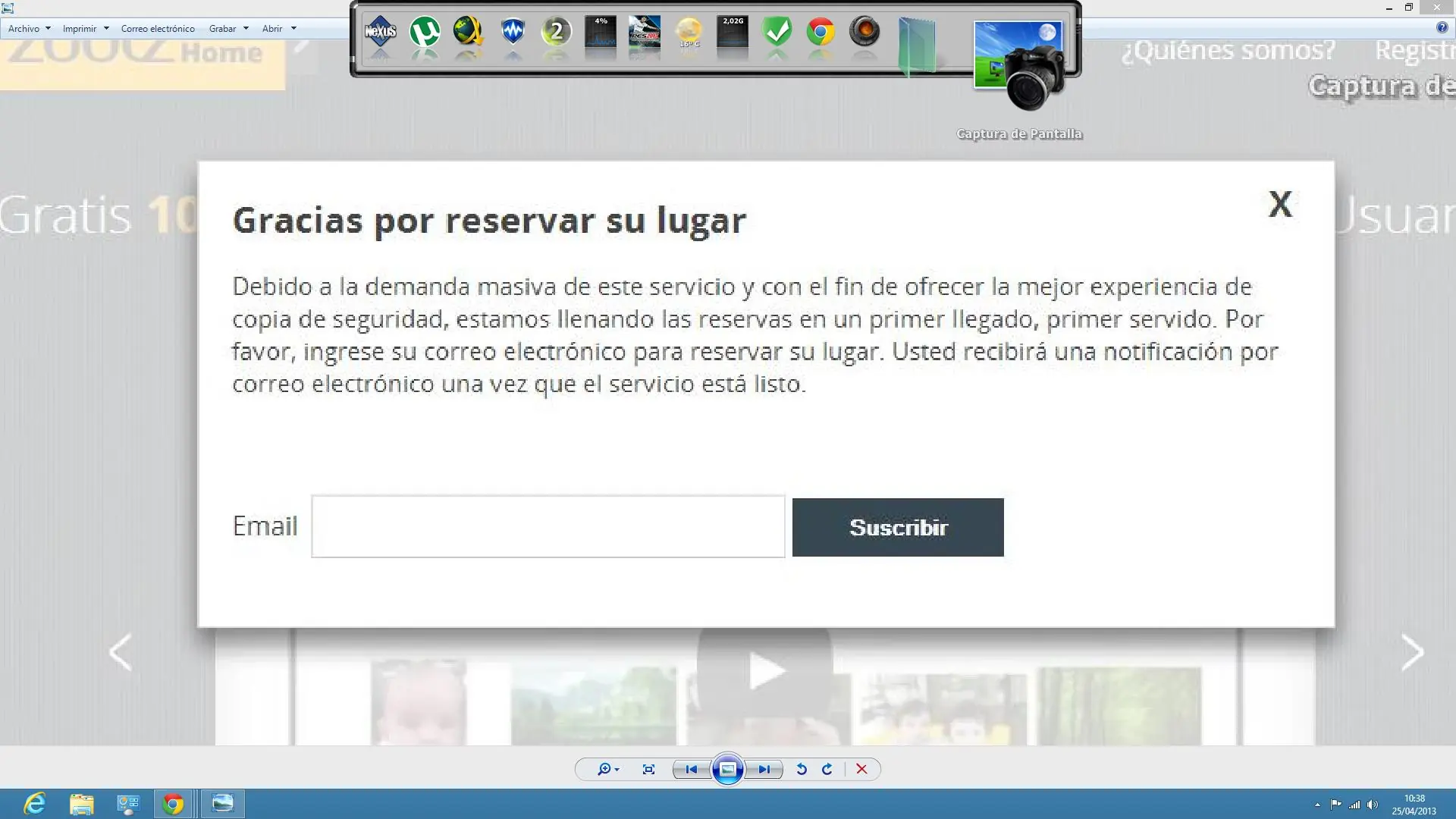Go to the next image
1456x819 pixels.
click(764, 769)
